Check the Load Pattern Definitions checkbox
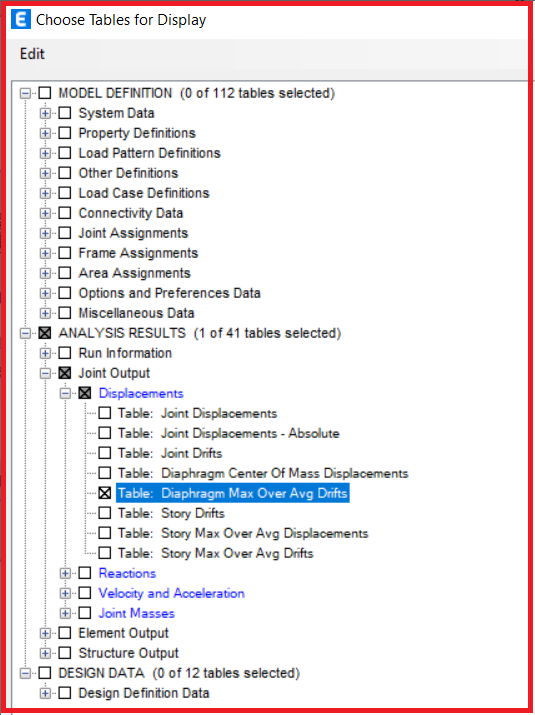This screenshot has height=715, width=535. pyautogui.click(x=65, y=153)
